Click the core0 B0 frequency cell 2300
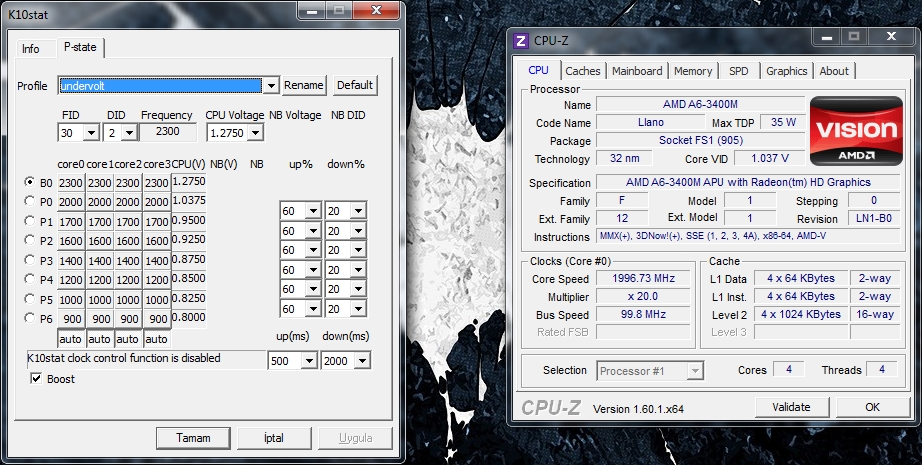The width and height of the screenshot is (922, 465). (x=71, y=183)
